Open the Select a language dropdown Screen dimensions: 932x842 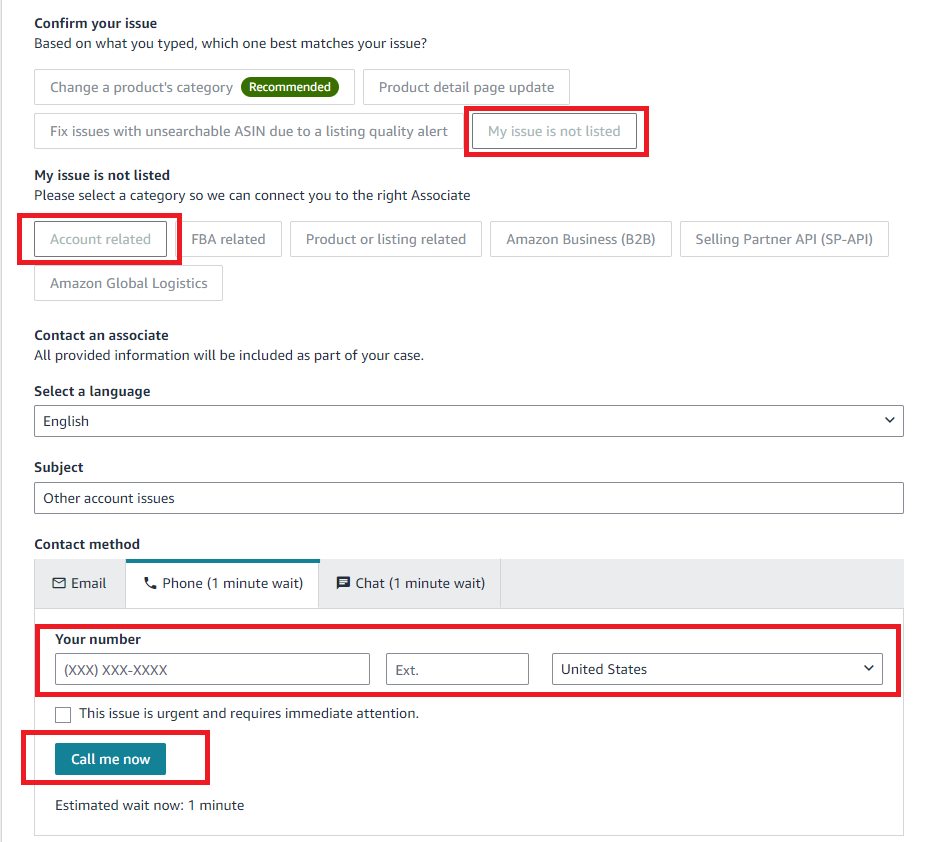pyautogui.click(x=468, y=420)
